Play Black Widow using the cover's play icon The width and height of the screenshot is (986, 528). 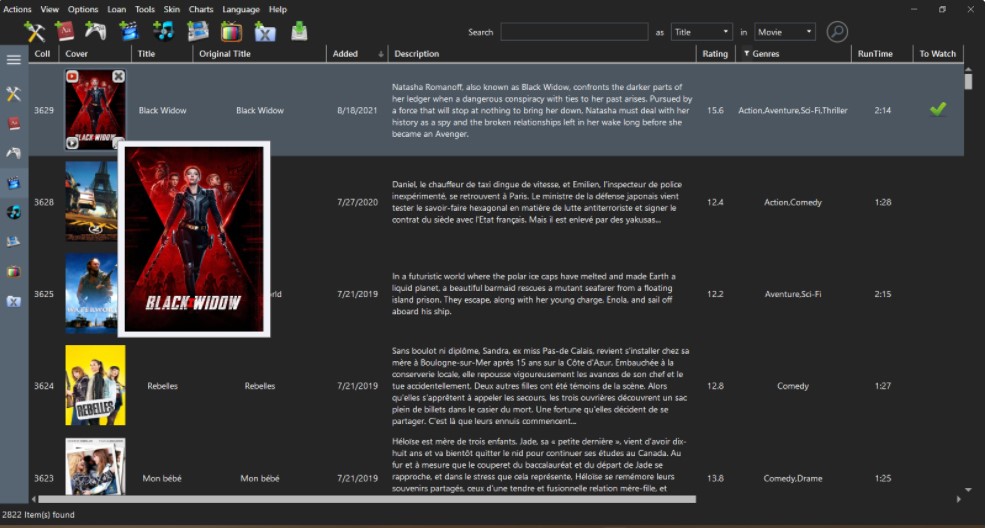(72, 143)
